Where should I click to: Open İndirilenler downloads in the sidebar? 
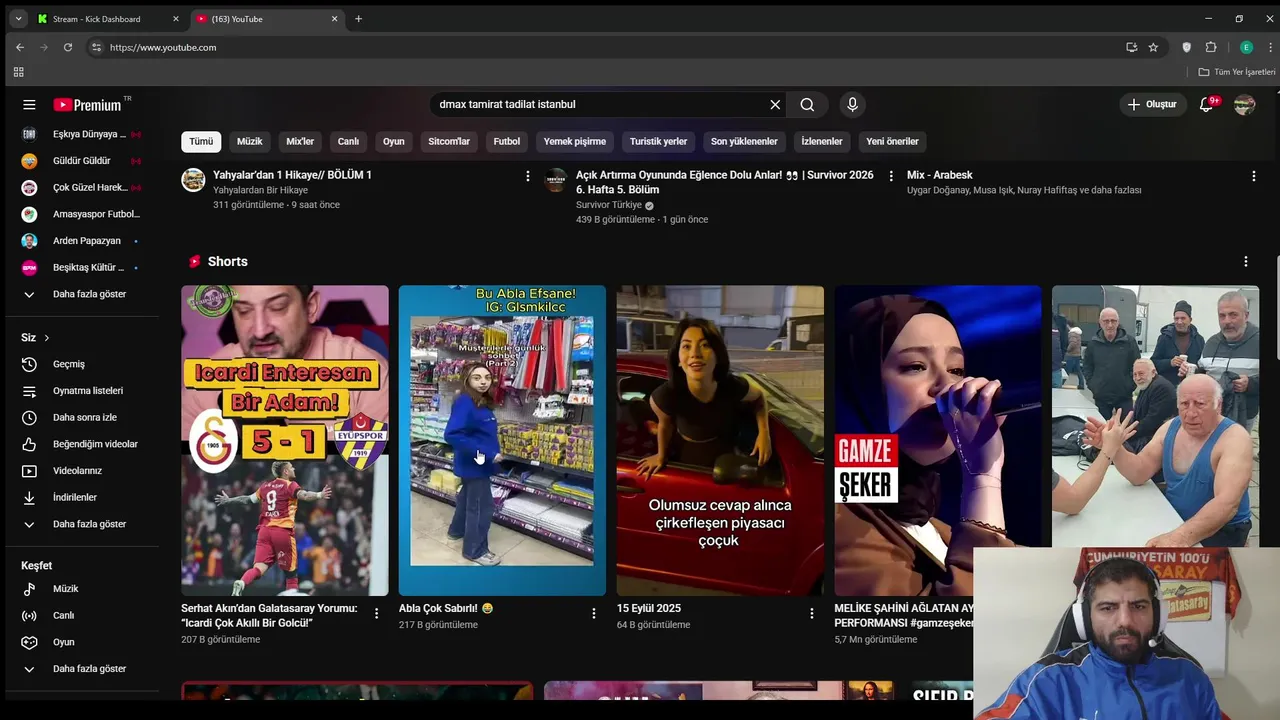82,497
